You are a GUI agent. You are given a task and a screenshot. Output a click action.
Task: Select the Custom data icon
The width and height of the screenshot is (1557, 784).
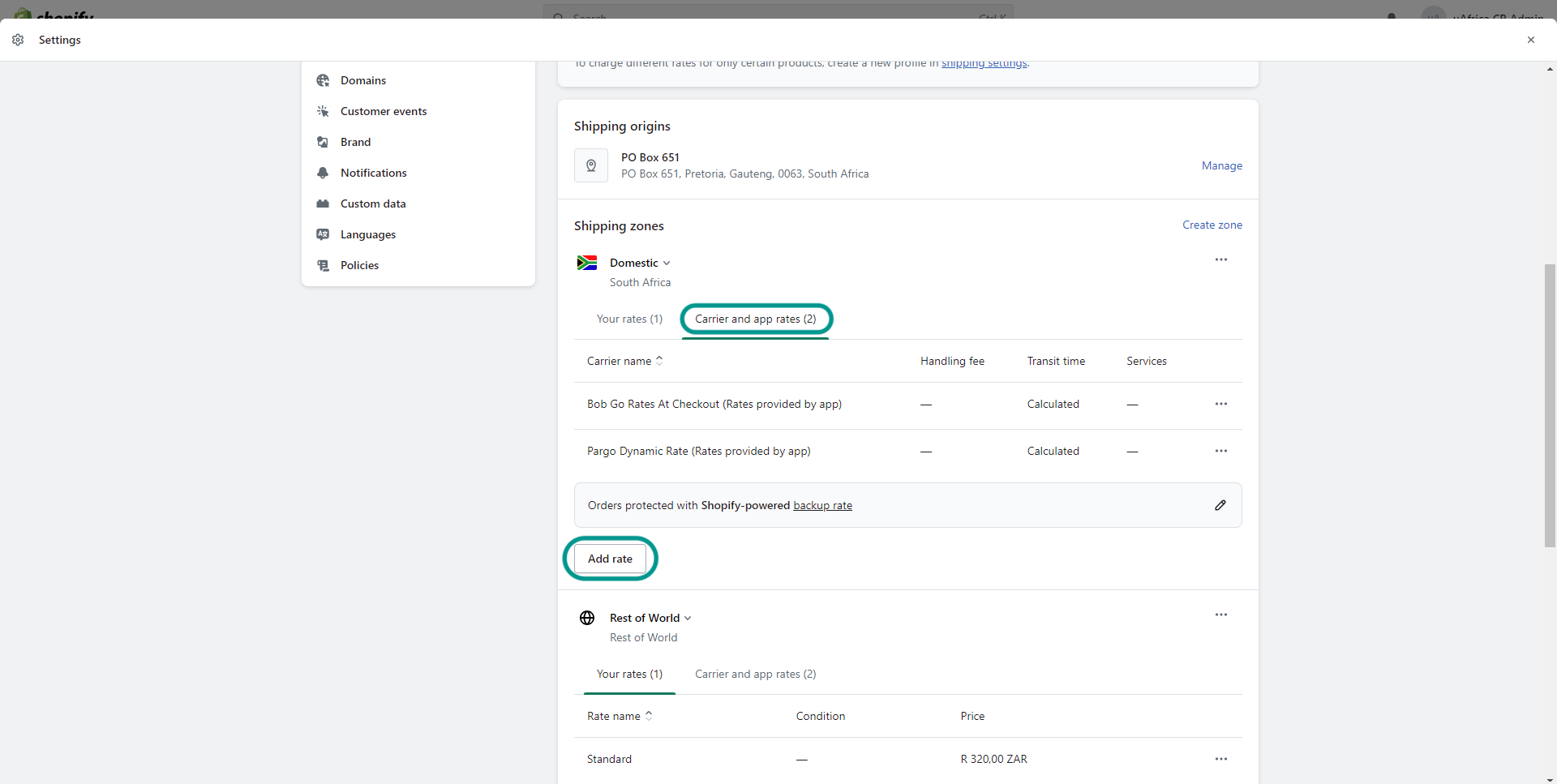point(323,203)
